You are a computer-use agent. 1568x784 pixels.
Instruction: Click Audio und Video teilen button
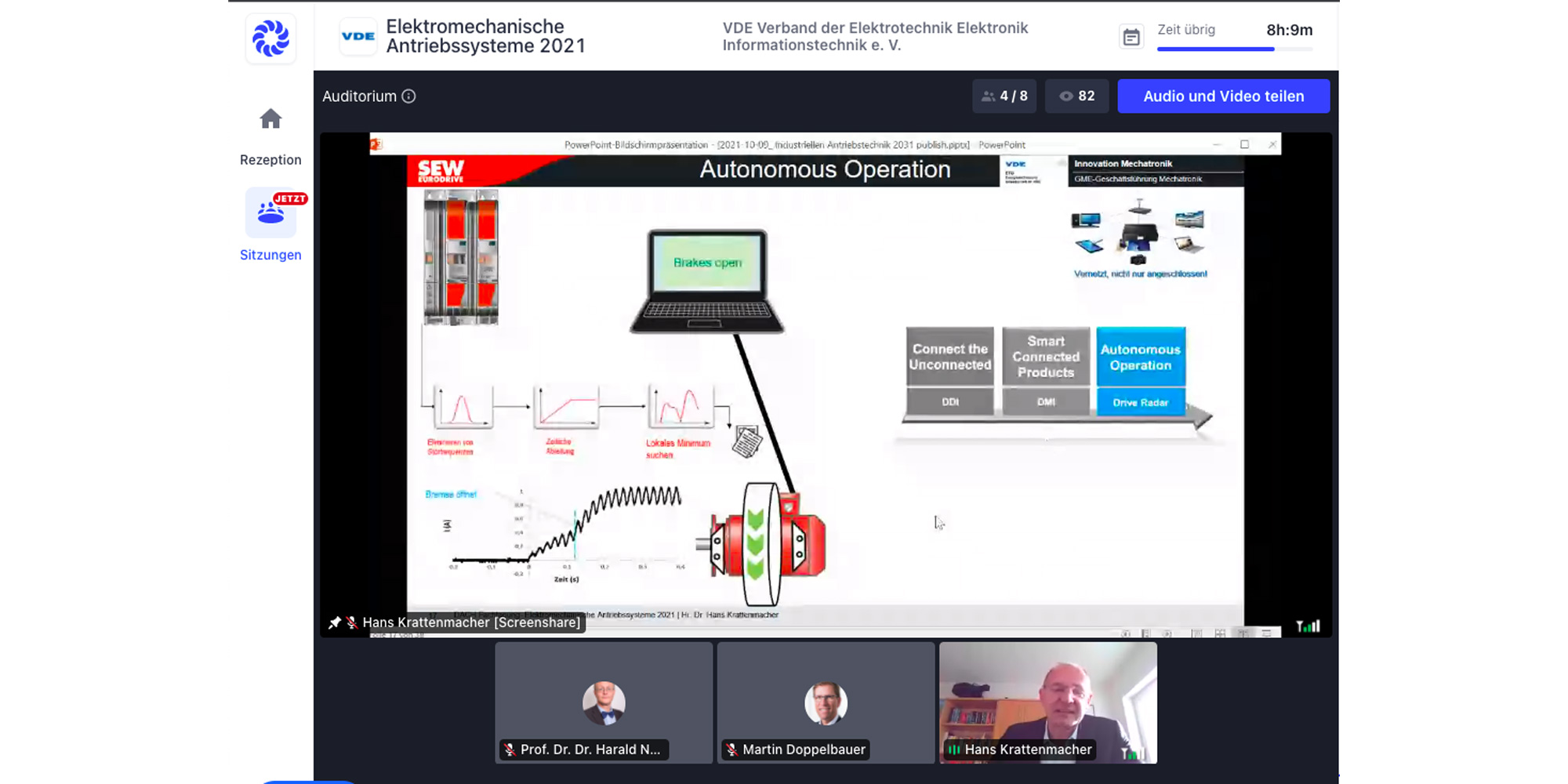pos(1223,96)
